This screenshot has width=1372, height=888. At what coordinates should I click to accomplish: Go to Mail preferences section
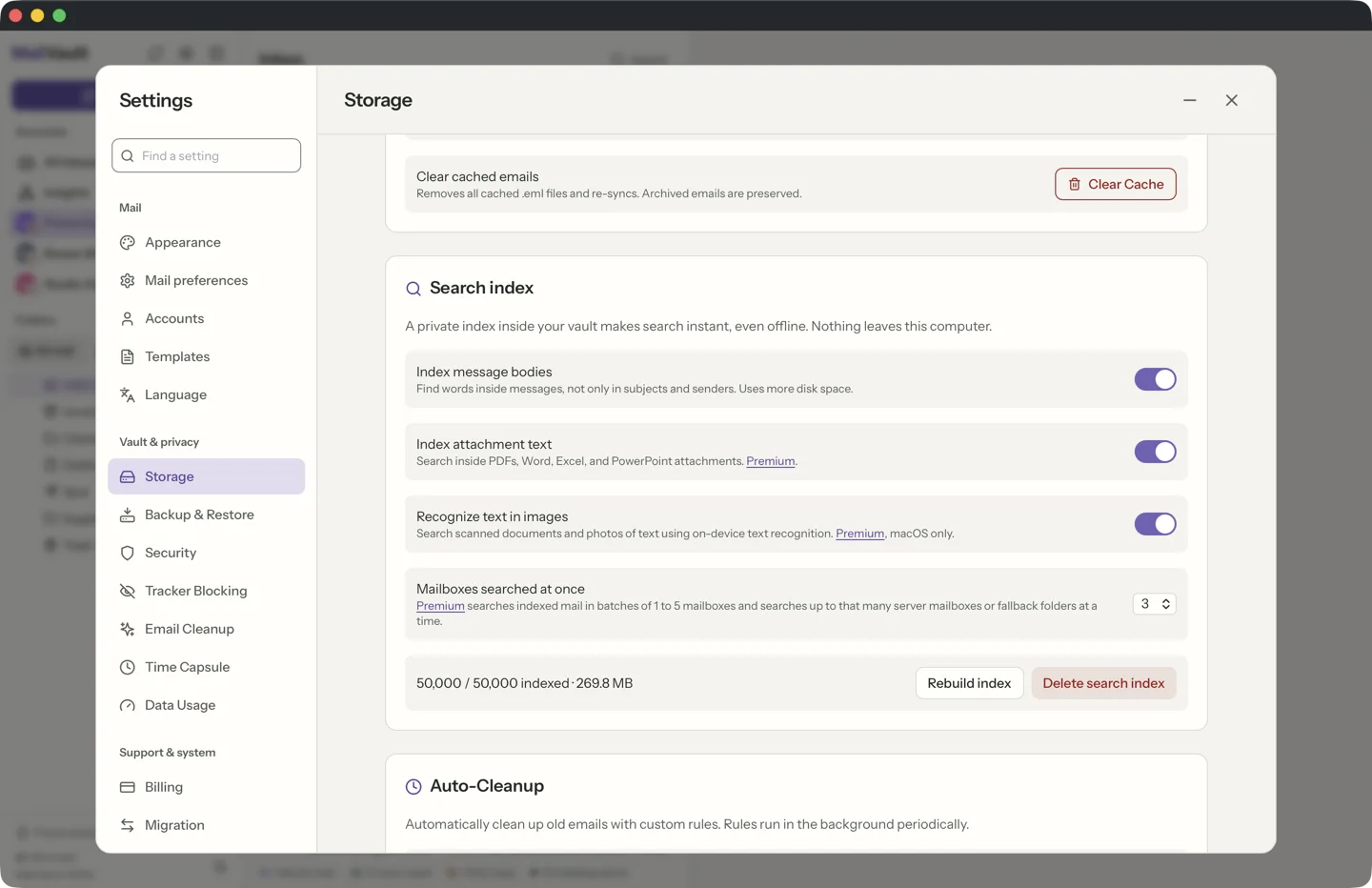[206, 281]
